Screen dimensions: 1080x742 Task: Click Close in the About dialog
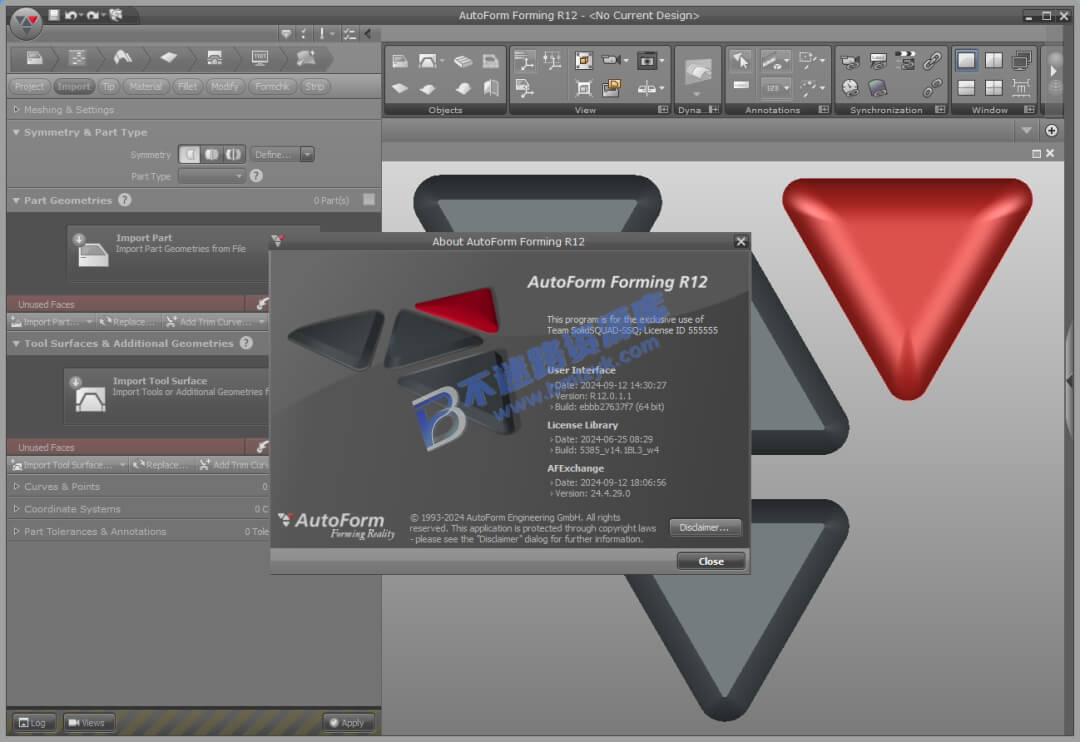click(x=711, y=561)
